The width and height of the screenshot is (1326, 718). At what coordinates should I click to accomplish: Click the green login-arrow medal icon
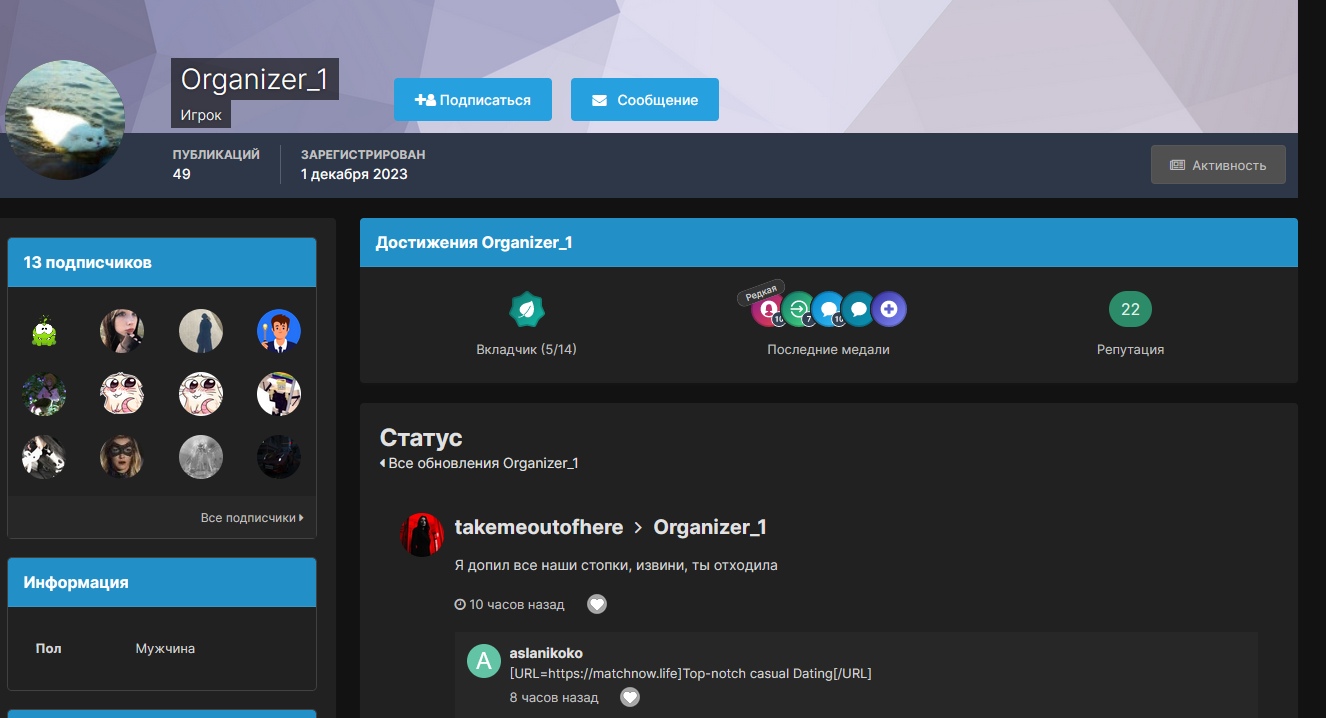(x=798, y=310)
